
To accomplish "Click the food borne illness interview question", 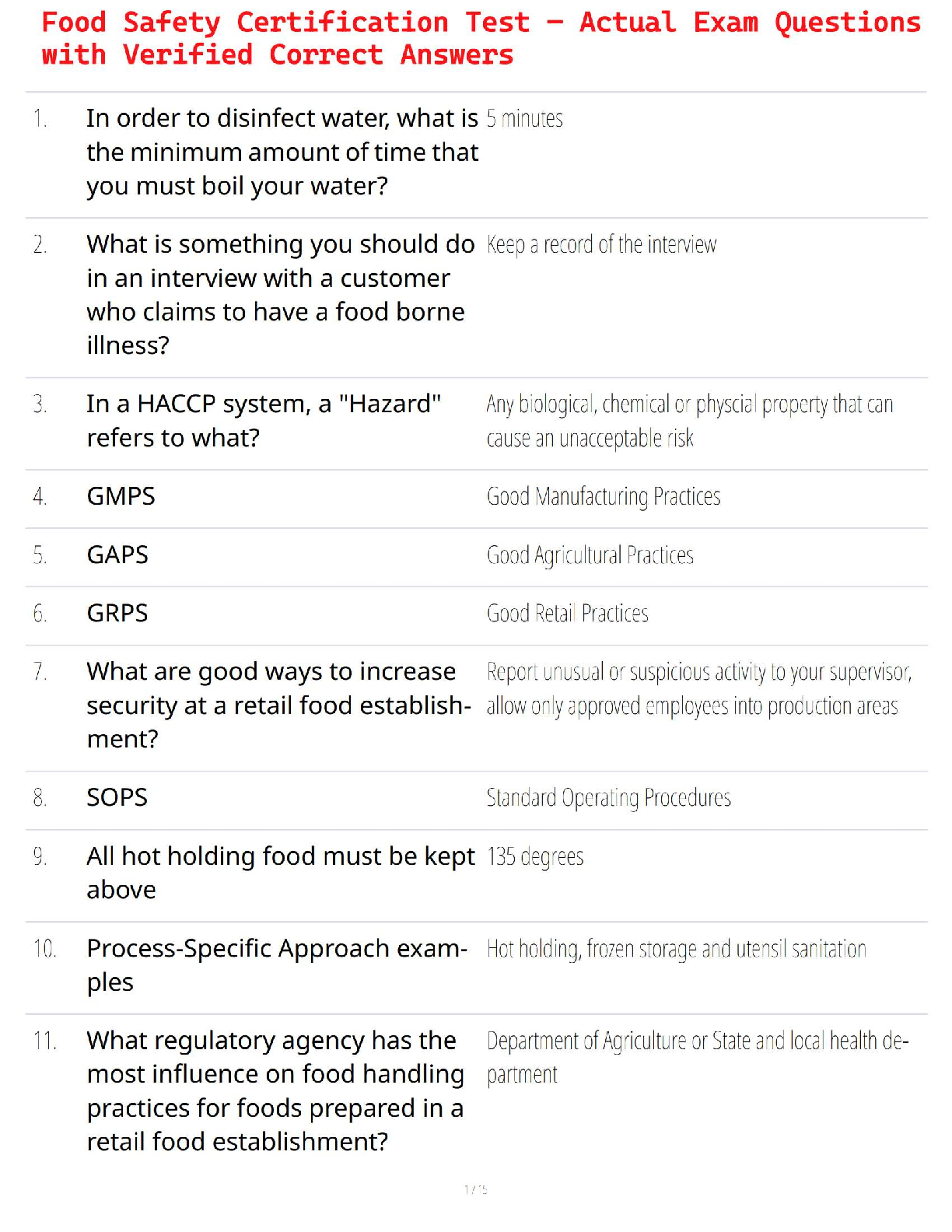I will click(x=280, y=295).
